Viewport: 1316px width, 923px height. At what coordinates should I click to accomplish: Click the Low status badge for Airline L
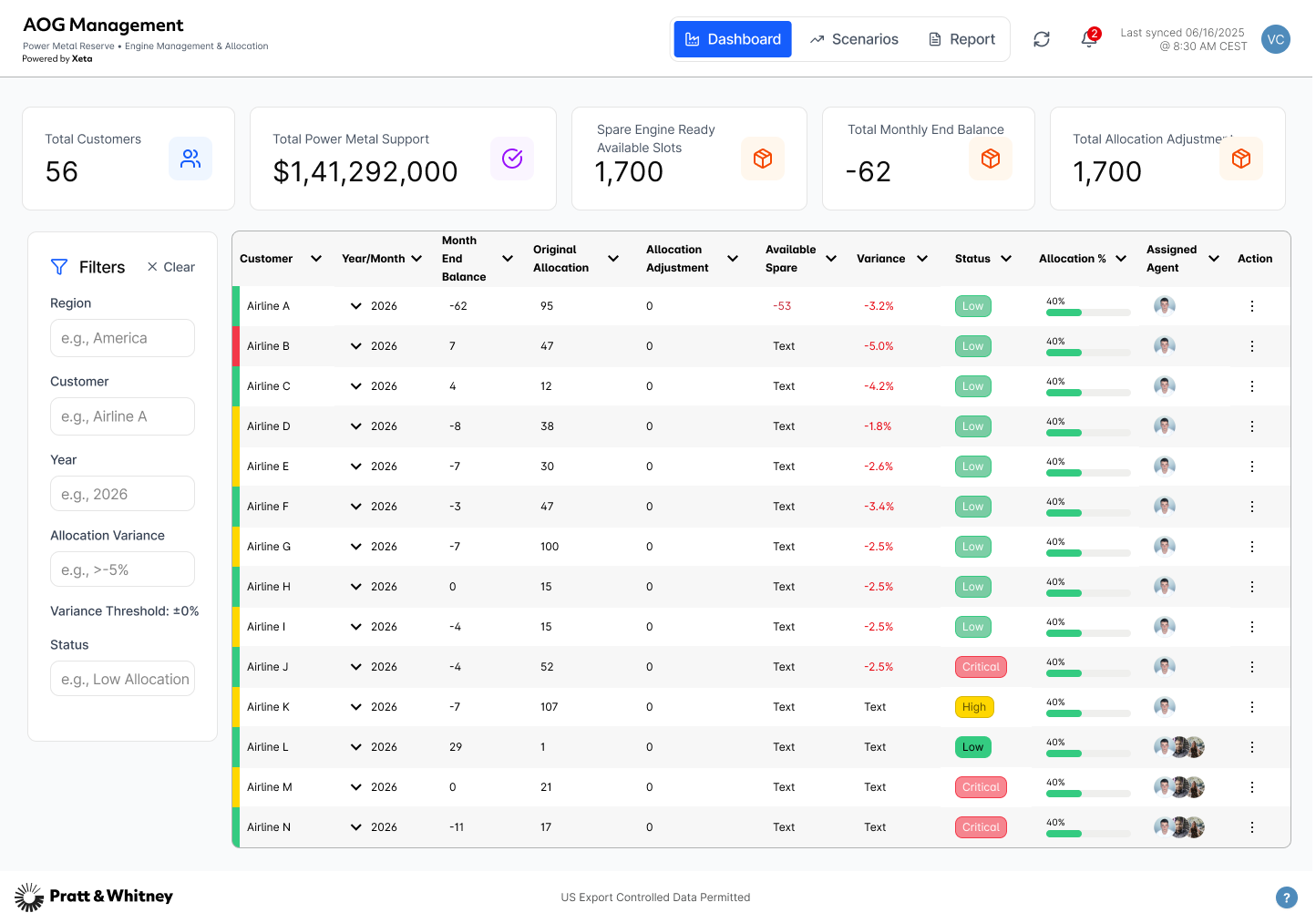973,747
